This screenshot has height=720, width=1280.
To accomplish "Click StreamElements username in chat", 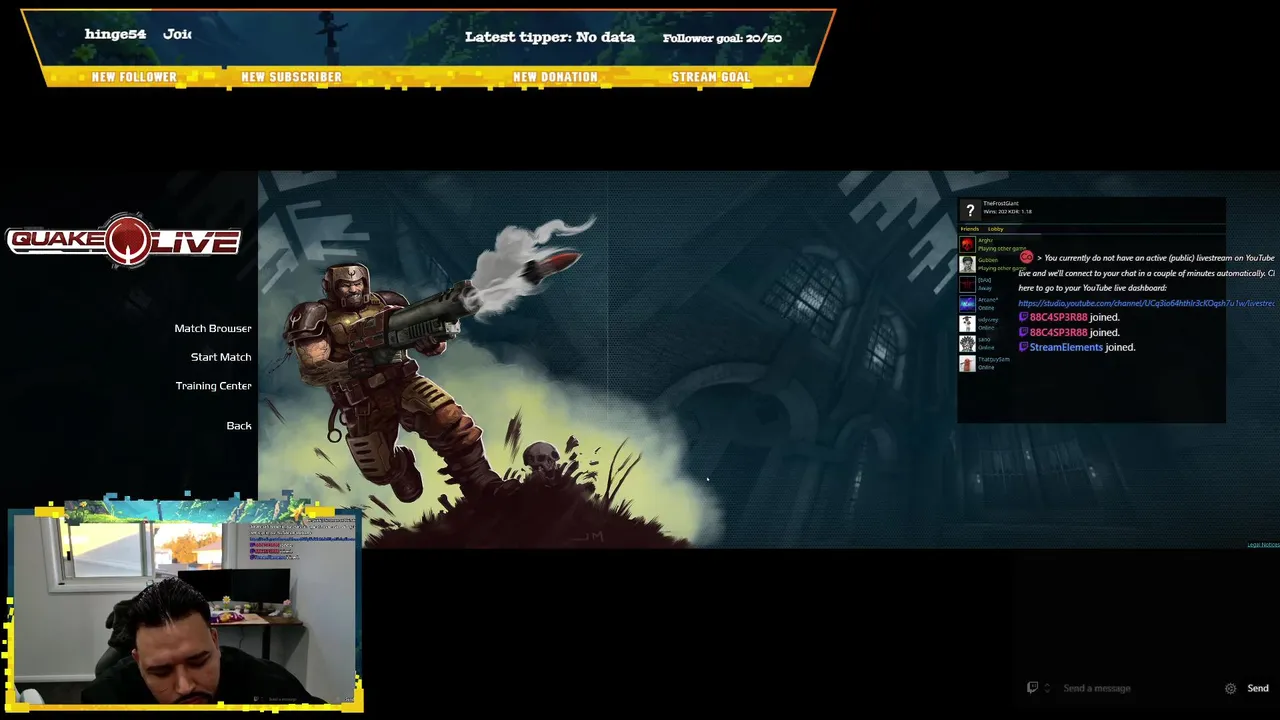I will (1066, 347).
